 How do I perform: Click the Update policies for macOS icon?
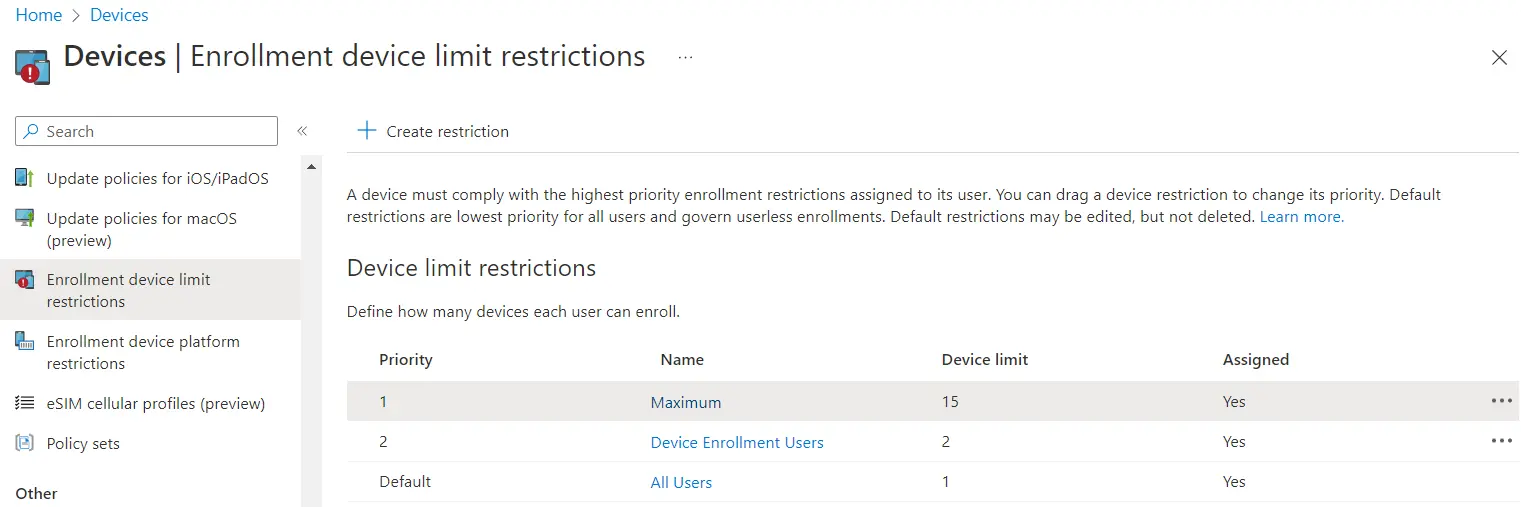coord(25,218)
